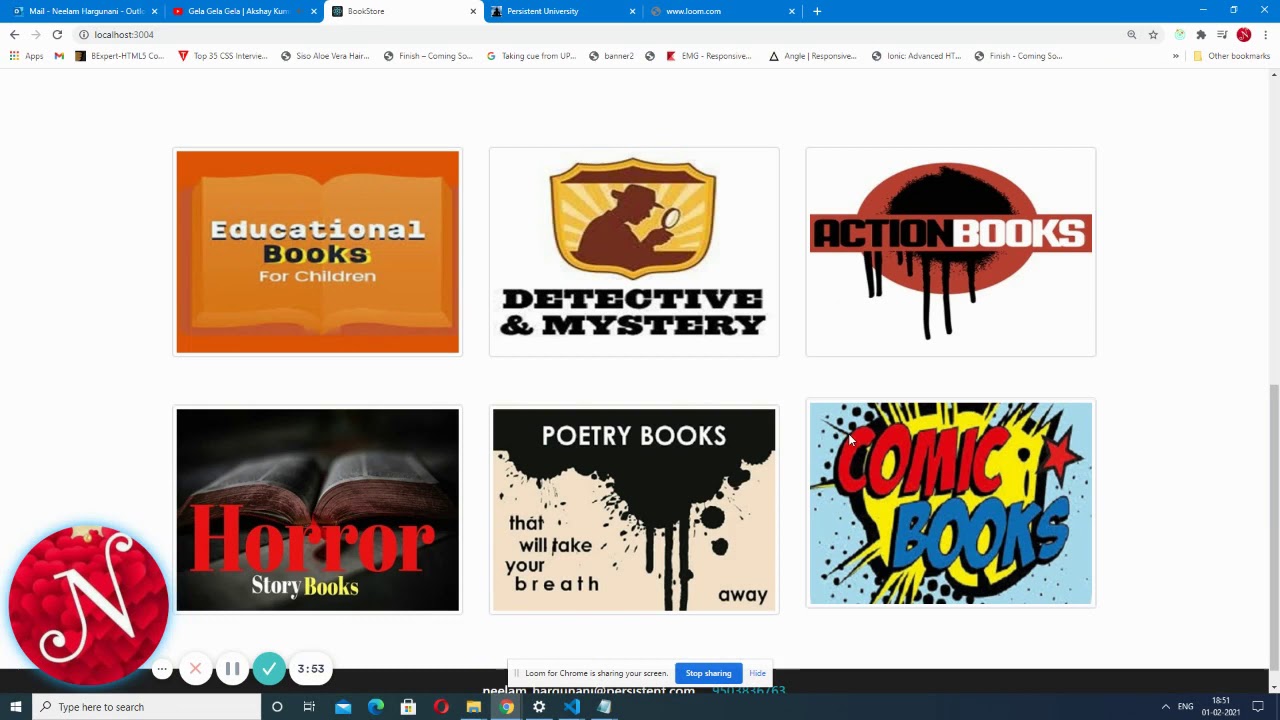Select the Action Books category image

point(951,252)
